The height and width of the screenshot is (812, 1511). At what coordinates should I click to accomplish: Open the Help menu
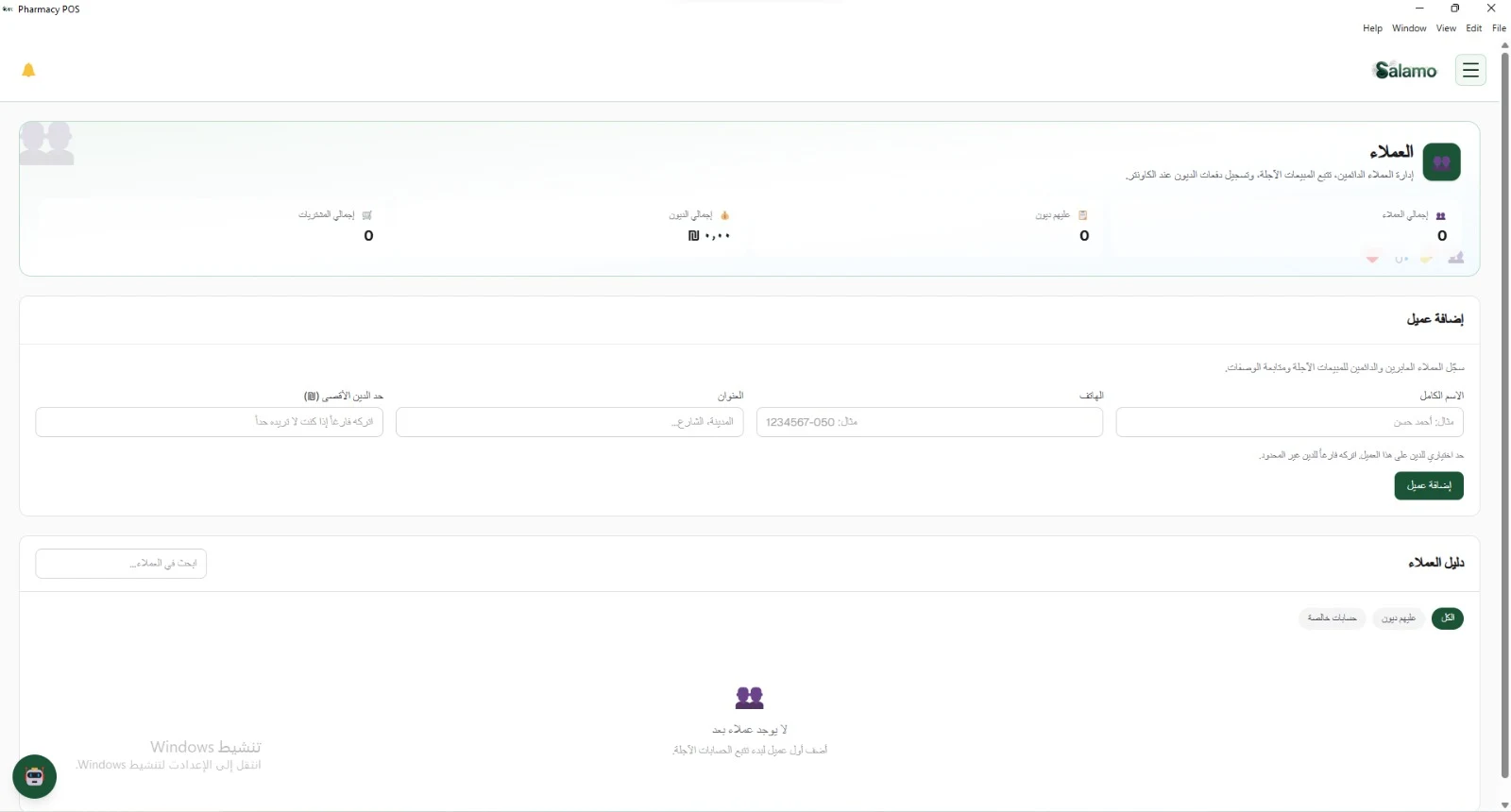[1372, 28]
